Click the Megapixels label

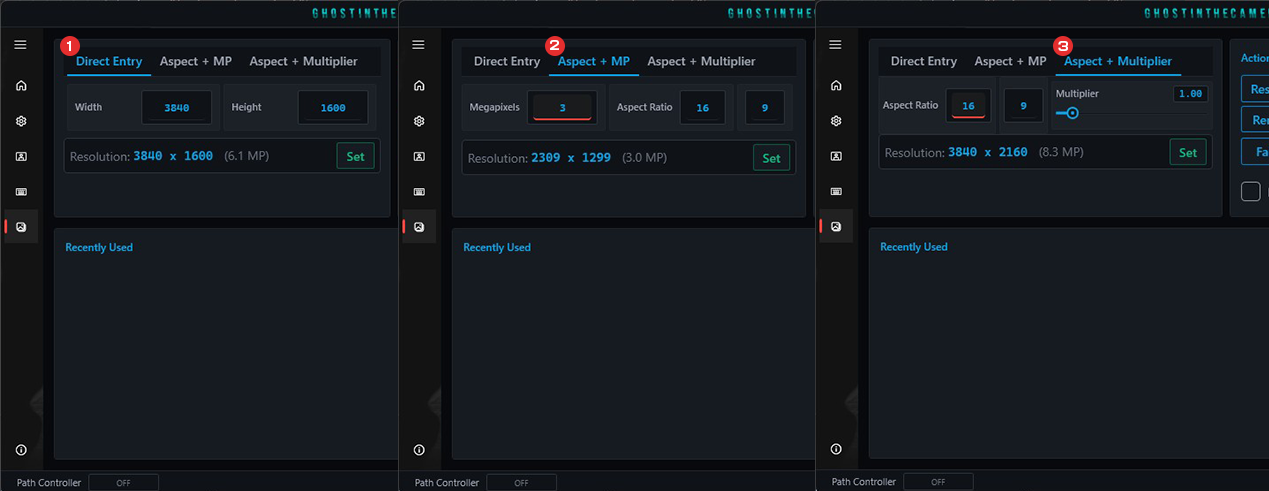click(x=495, y=107)
